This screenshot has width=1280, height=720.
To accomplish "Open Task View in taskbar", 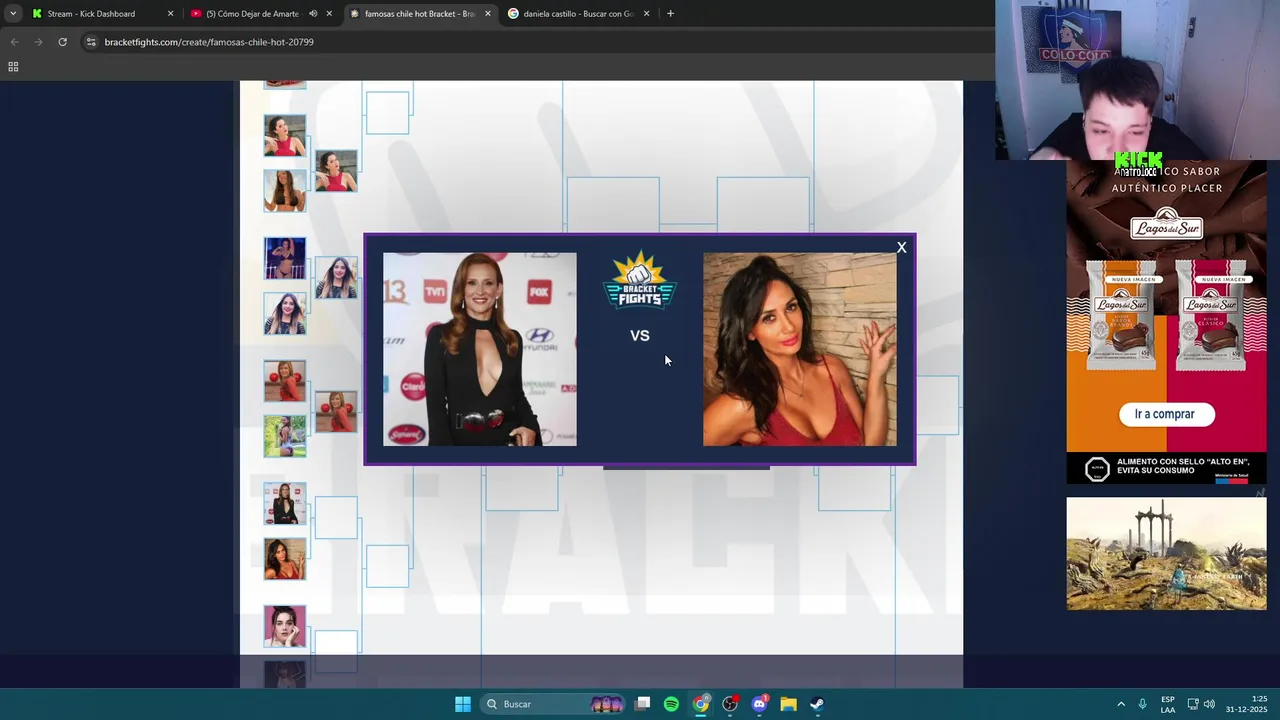I will click(643, 704).
